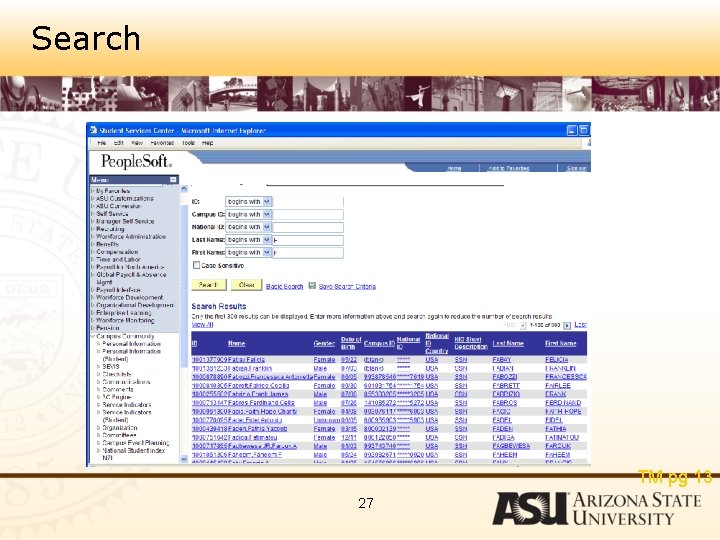The width and height of the screenshot is (720, 540).
Task: Open result with last name FAGBEWESA
Action: [x=511, y=446]
